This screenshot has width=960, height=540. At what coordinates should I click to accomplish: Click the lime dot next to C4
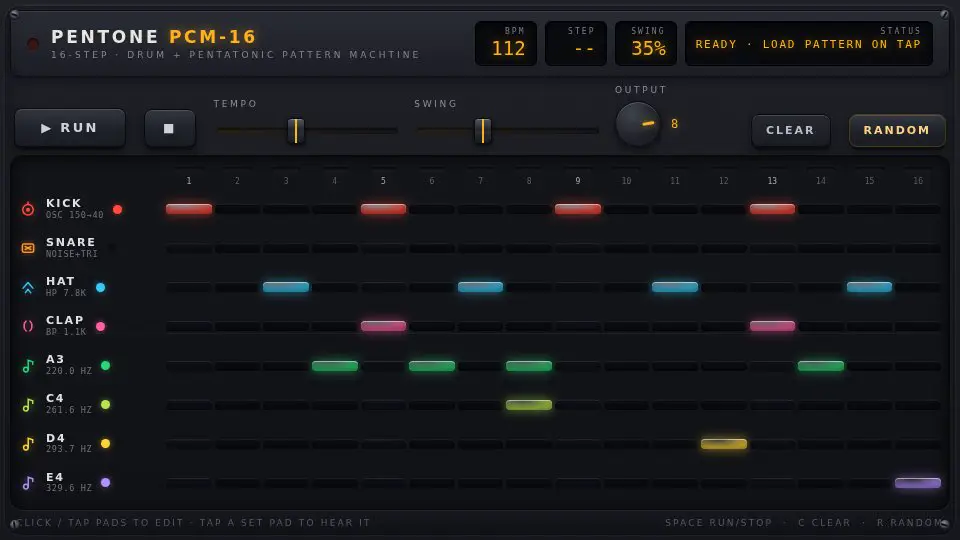pos(105,404)
